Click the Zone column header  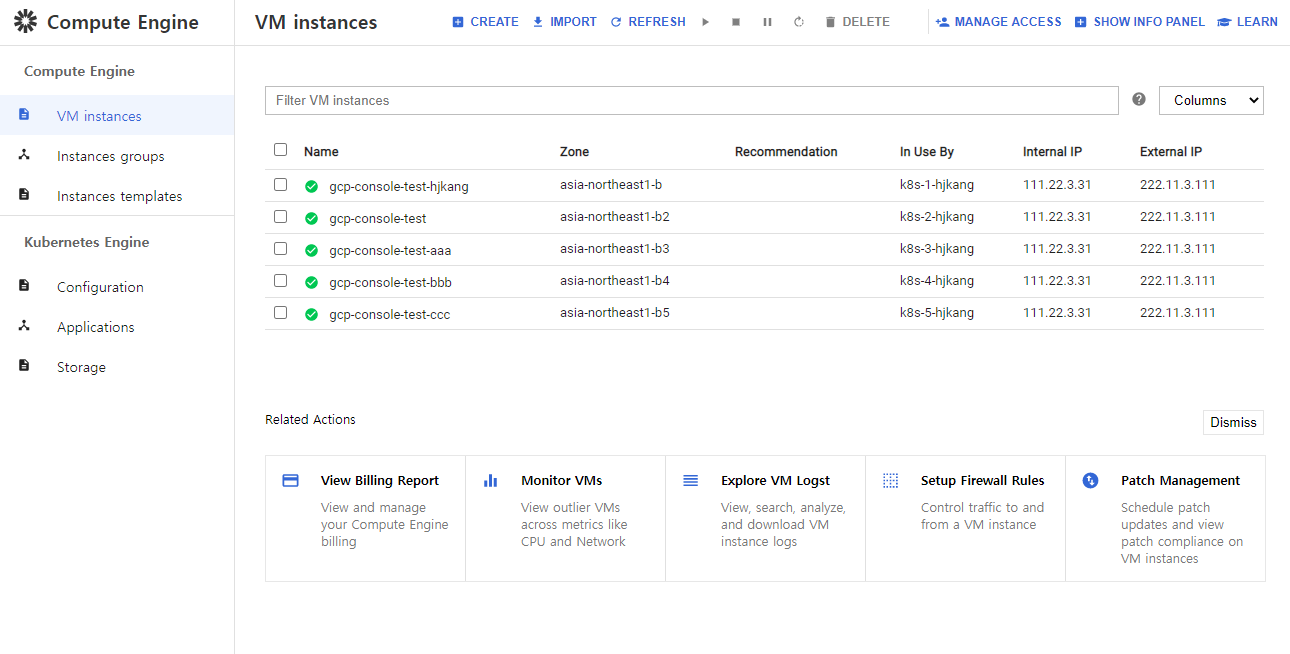(x=574, y=152)
